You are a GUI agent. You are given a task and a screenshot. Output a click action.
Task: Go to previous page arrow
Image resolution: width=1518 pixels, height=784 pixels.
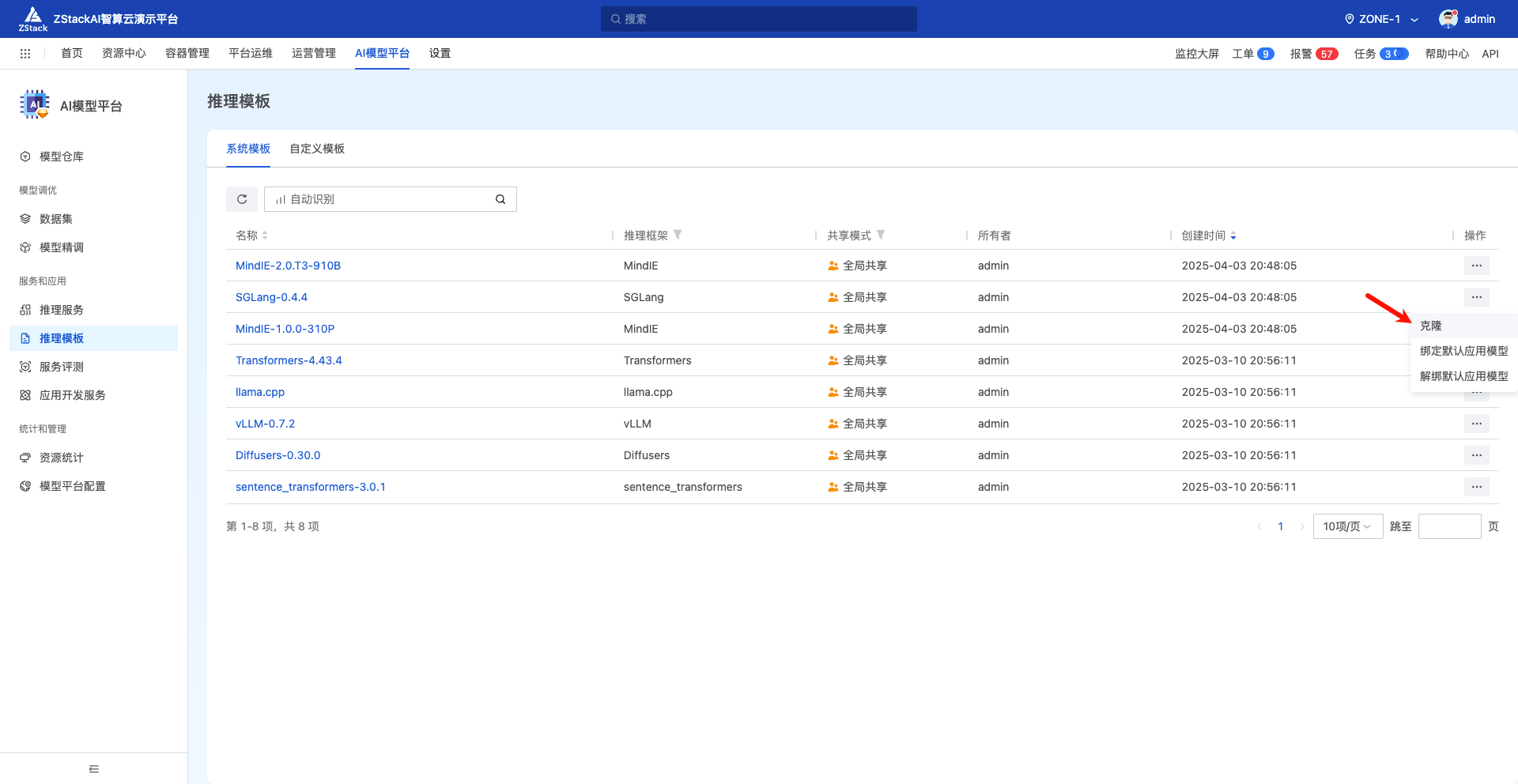[x=1259, y=526]
